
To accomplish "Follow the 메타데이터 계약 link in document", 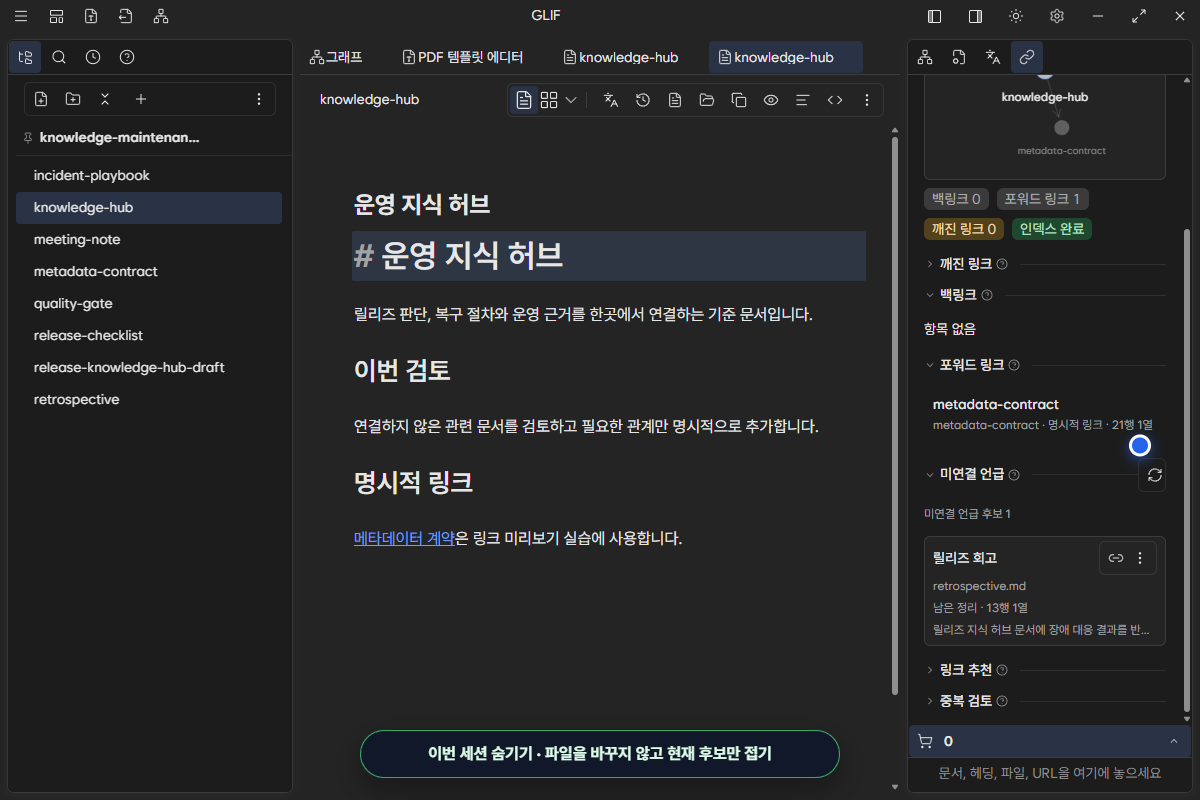I will pos(404,538).
